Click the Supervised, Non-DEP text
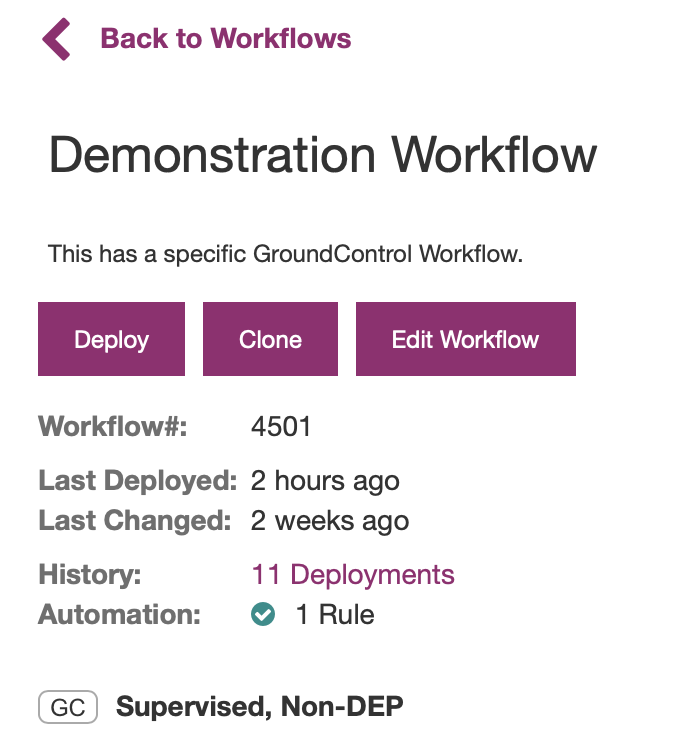Image resolution: width=686 pixels, height=748 pixels. [x=260, y=708]
